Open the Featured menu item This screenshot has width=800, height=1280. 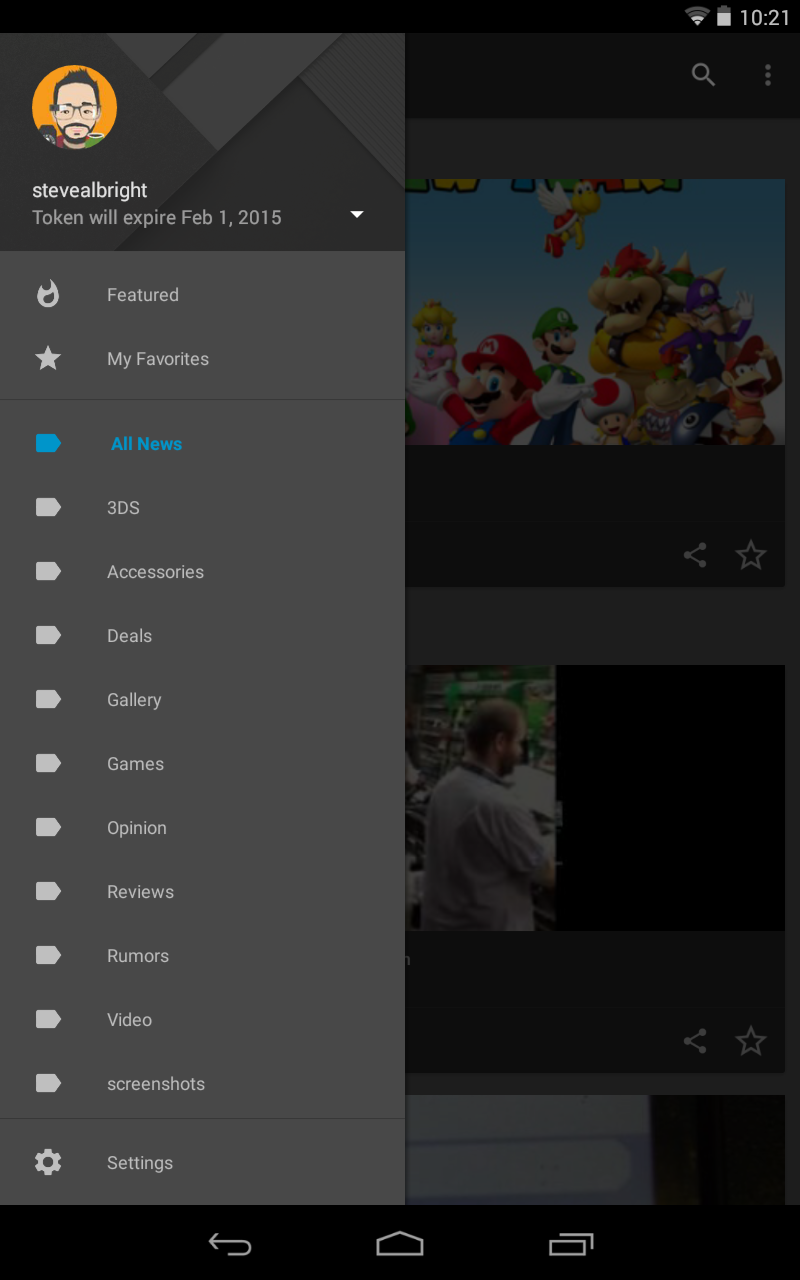coord(202,294)
